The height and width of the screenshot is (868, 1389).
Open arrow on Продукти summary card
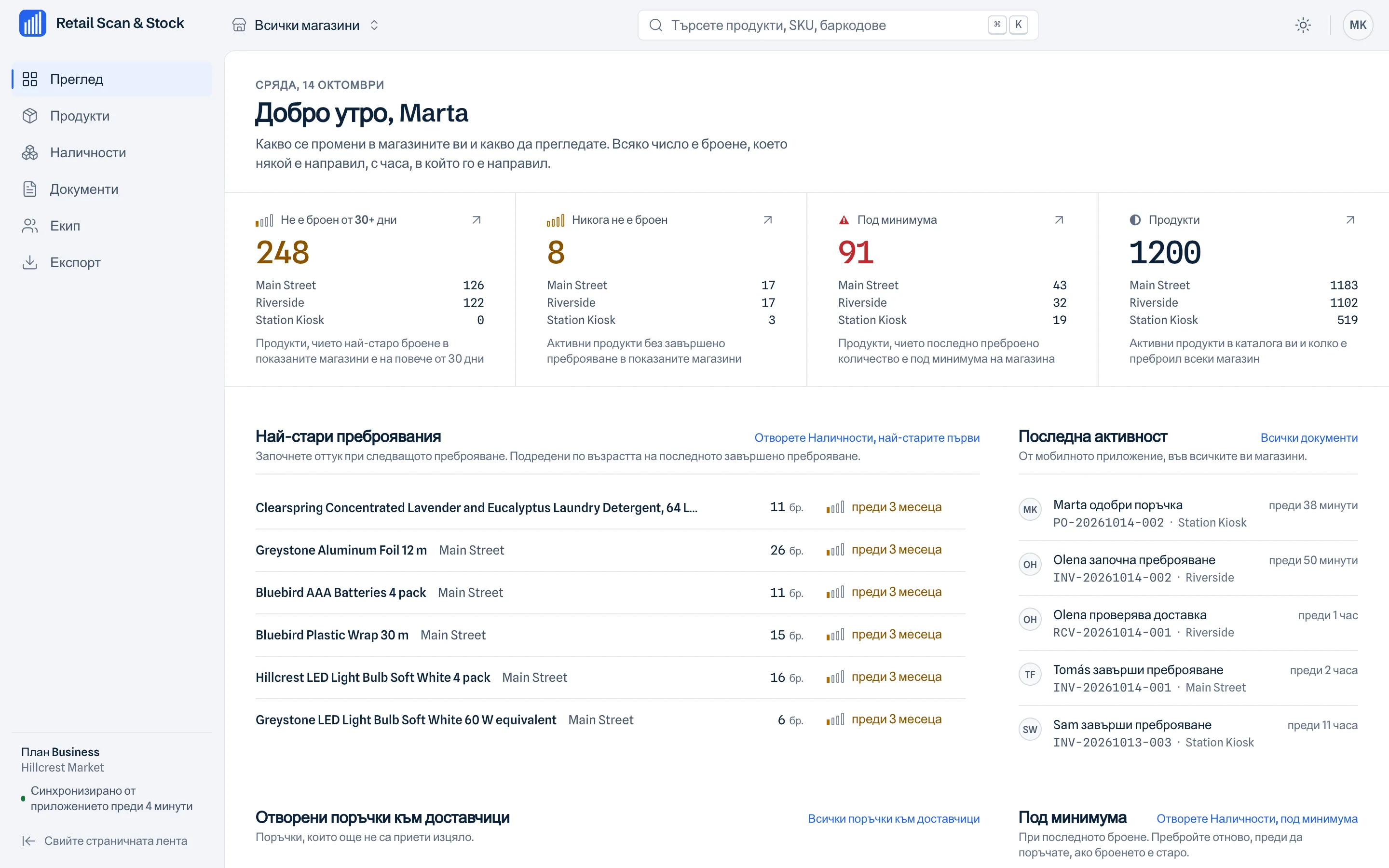click(1350, 220)
